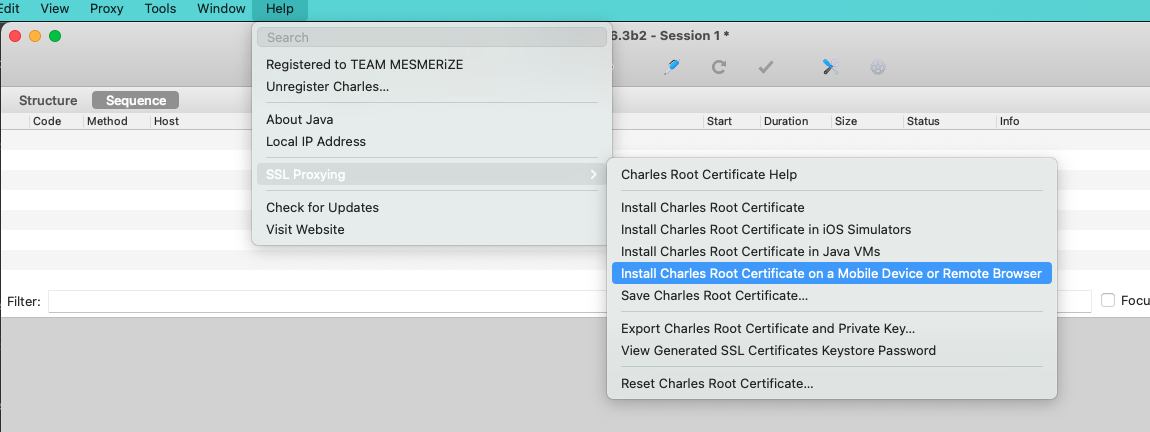The height and width of the screenshot is (432, 1150).
Task: Open the Window menu
Action: pos(221,9)
